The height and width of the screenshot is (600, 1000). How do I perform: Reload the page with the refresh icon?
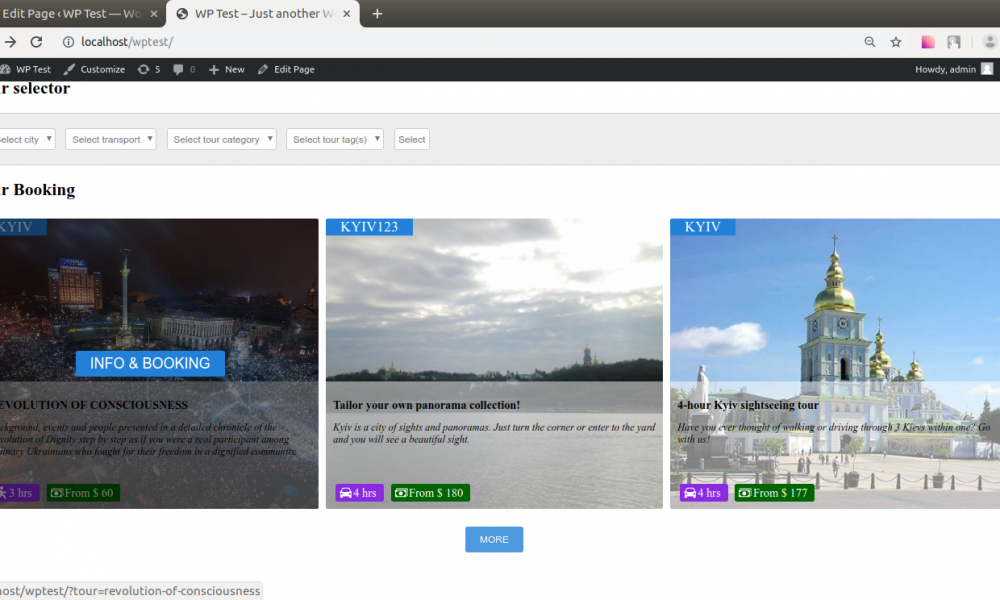coord(36,42)
